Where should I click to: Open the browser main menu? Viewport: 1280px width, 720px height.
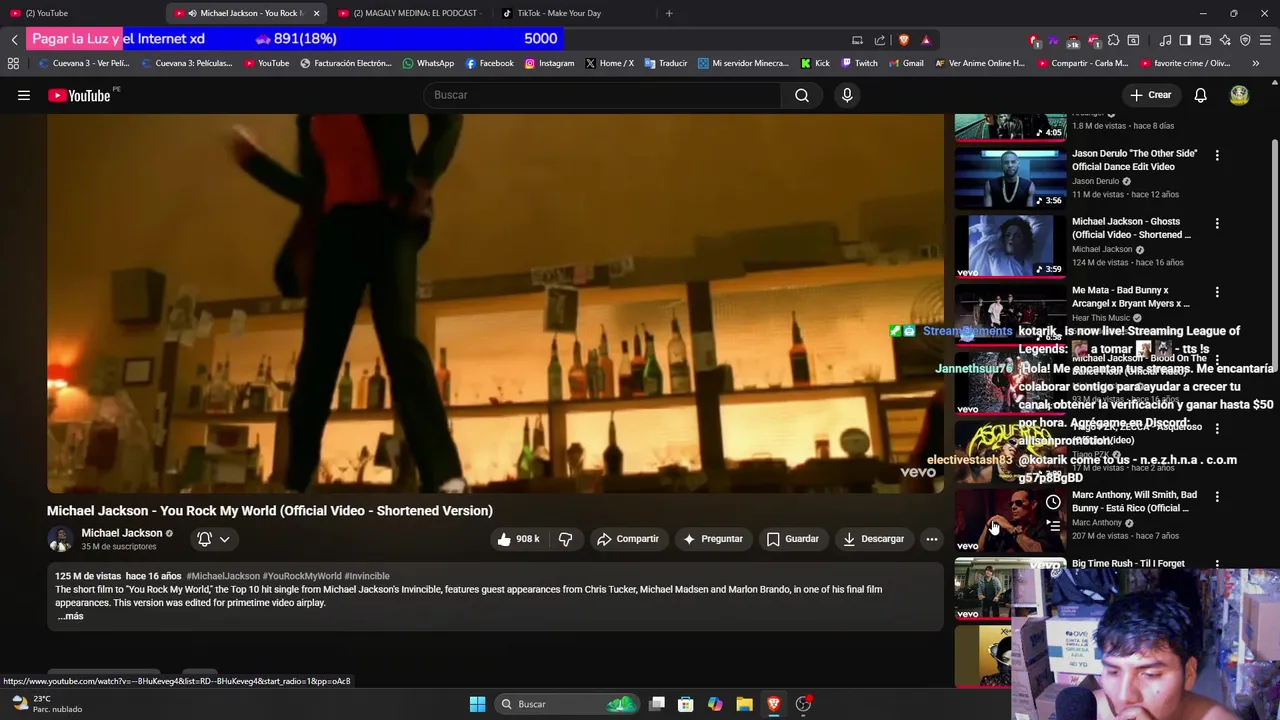pos(1265,40)
